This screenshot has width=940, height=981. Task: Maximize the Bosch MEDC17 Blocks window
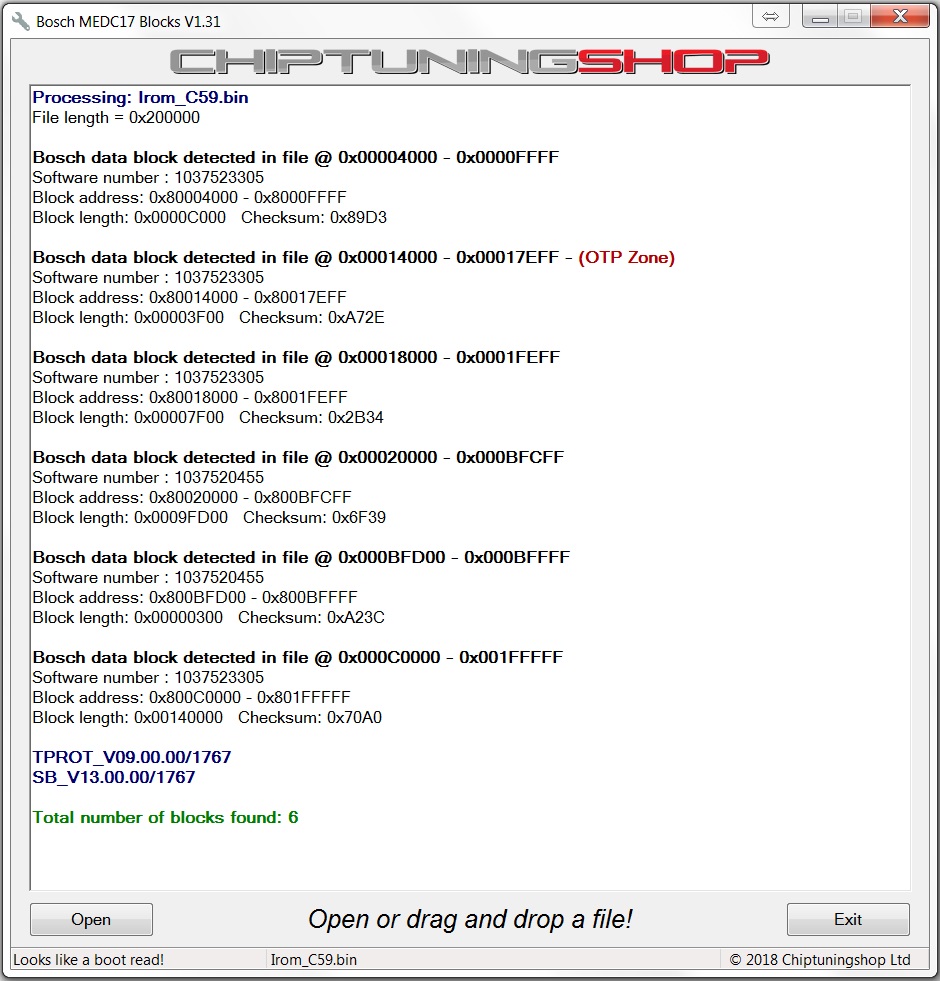point(853,16)
